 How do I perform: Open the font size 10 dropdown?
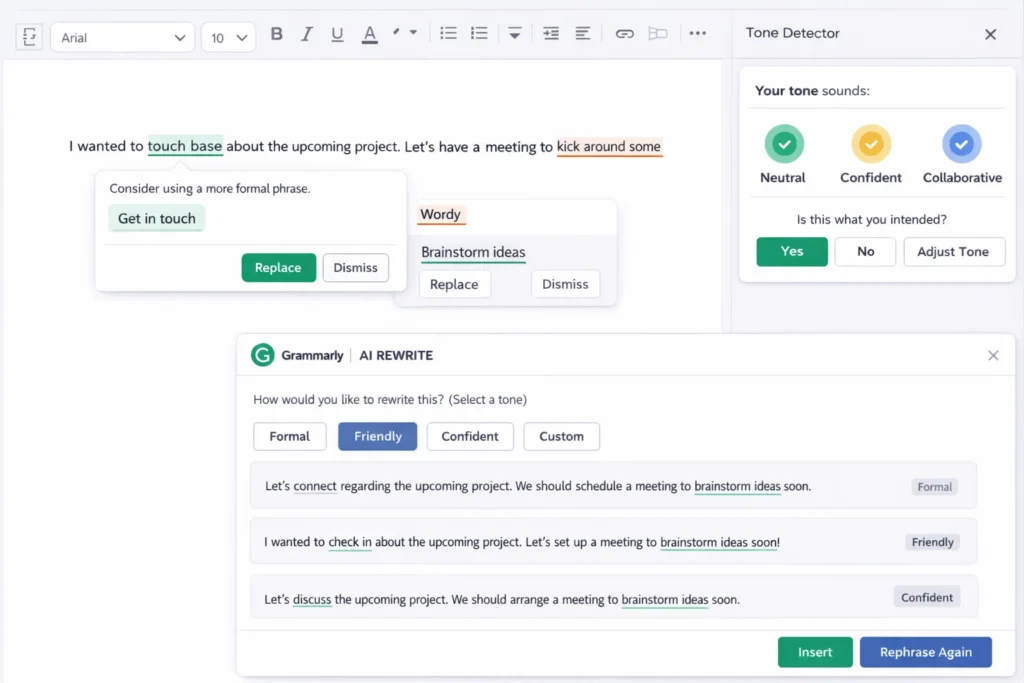[x=228, y=37]
